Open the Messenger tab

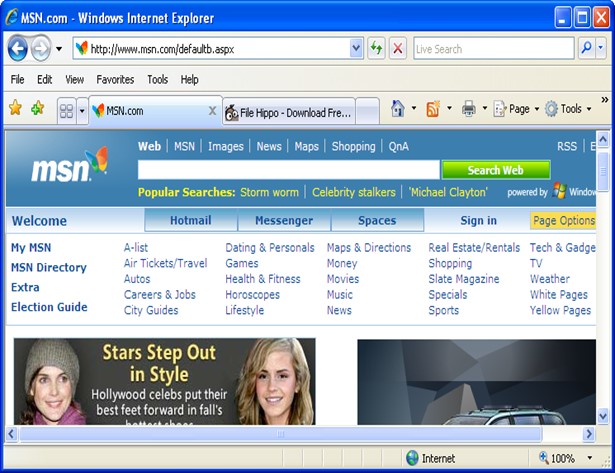coord(284,220)
